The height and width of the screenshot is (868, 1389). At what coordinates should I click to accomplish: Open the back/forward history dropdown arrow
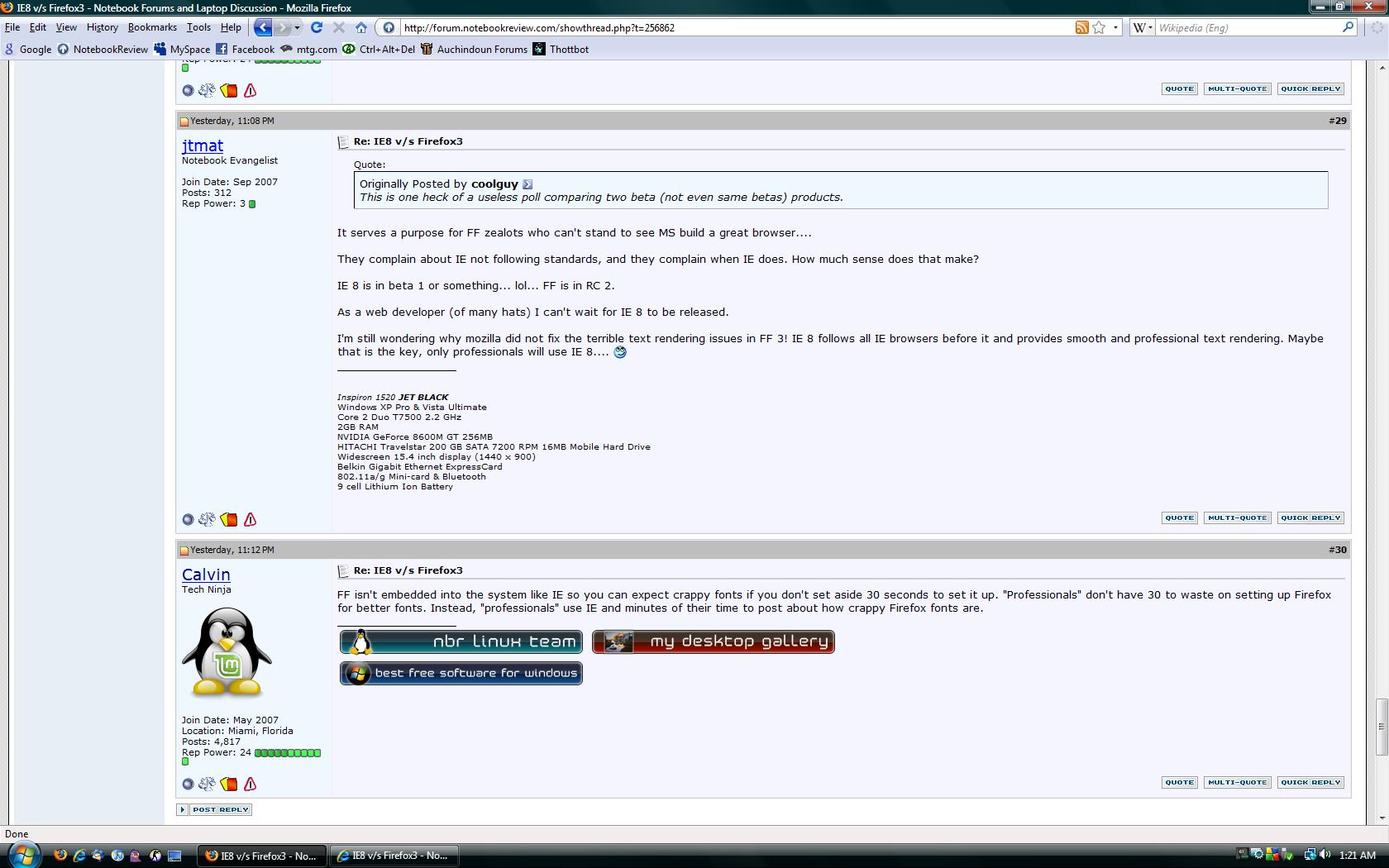coord(297,27)
